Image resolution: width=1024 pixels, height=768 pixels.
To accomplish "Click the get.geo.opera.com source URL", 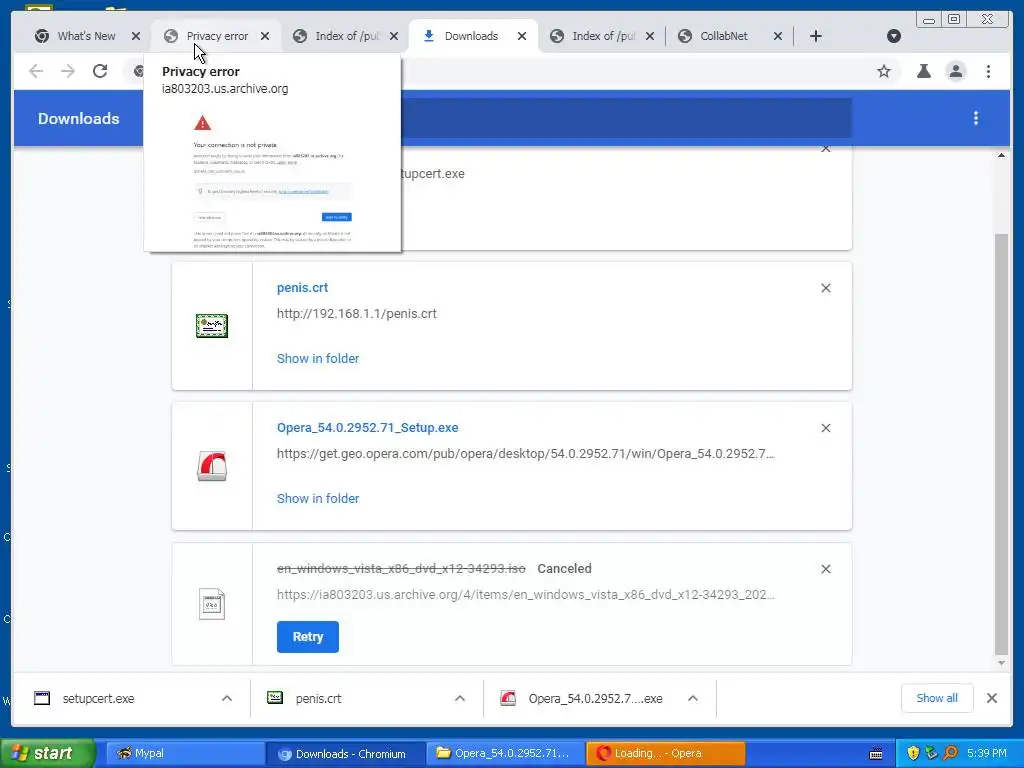I will (x=526, y=453).
